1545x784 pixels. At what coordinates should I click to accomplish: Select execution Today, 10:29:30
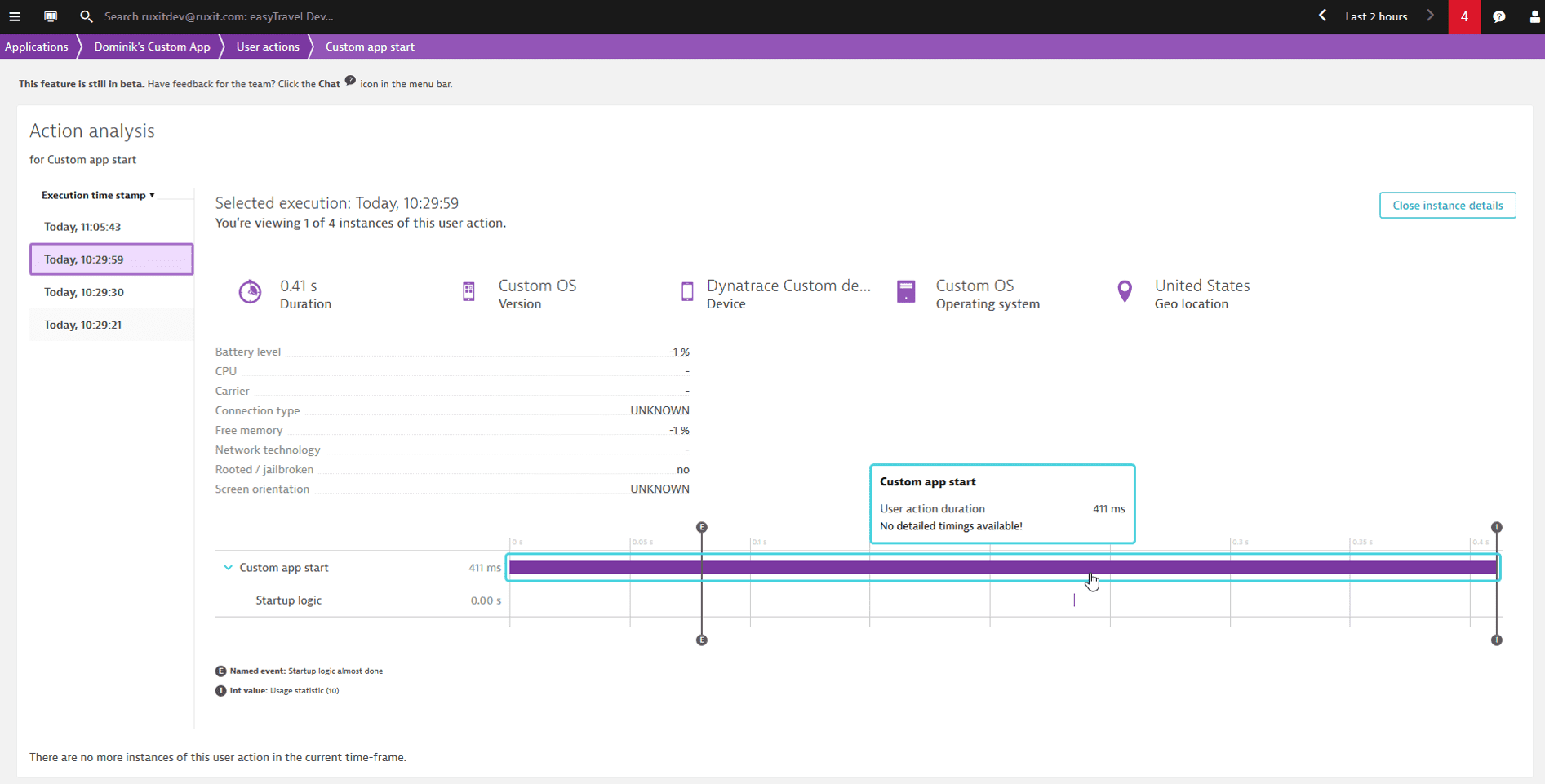point(112,292)
